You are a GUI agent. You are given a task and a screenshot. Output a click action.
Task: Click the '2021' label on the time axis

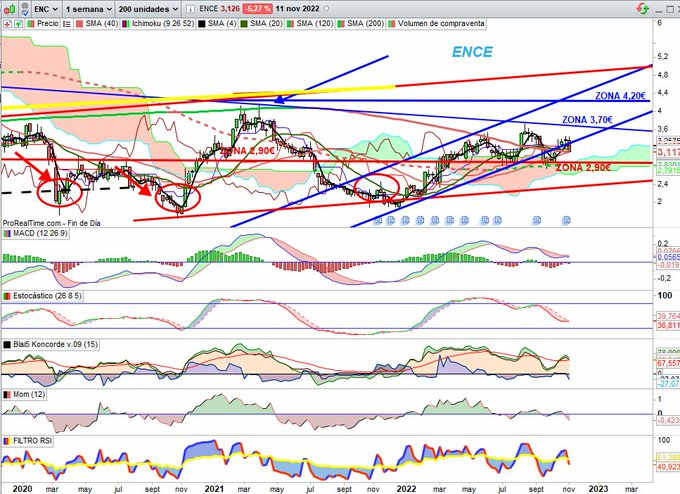(214, 489)
